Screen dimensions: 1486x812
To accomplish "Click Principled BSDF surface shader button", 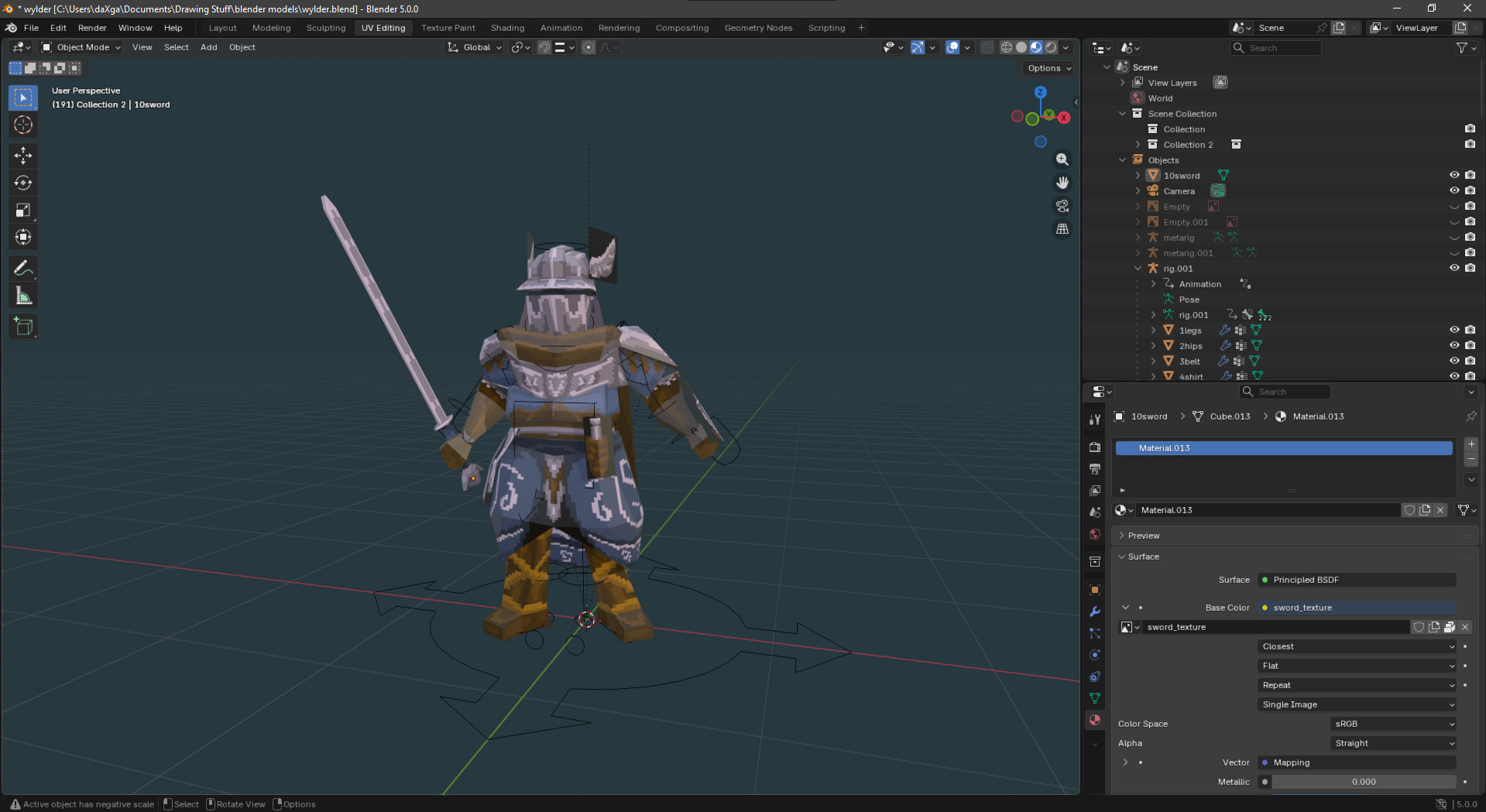I will click(x=1357, y=580).
